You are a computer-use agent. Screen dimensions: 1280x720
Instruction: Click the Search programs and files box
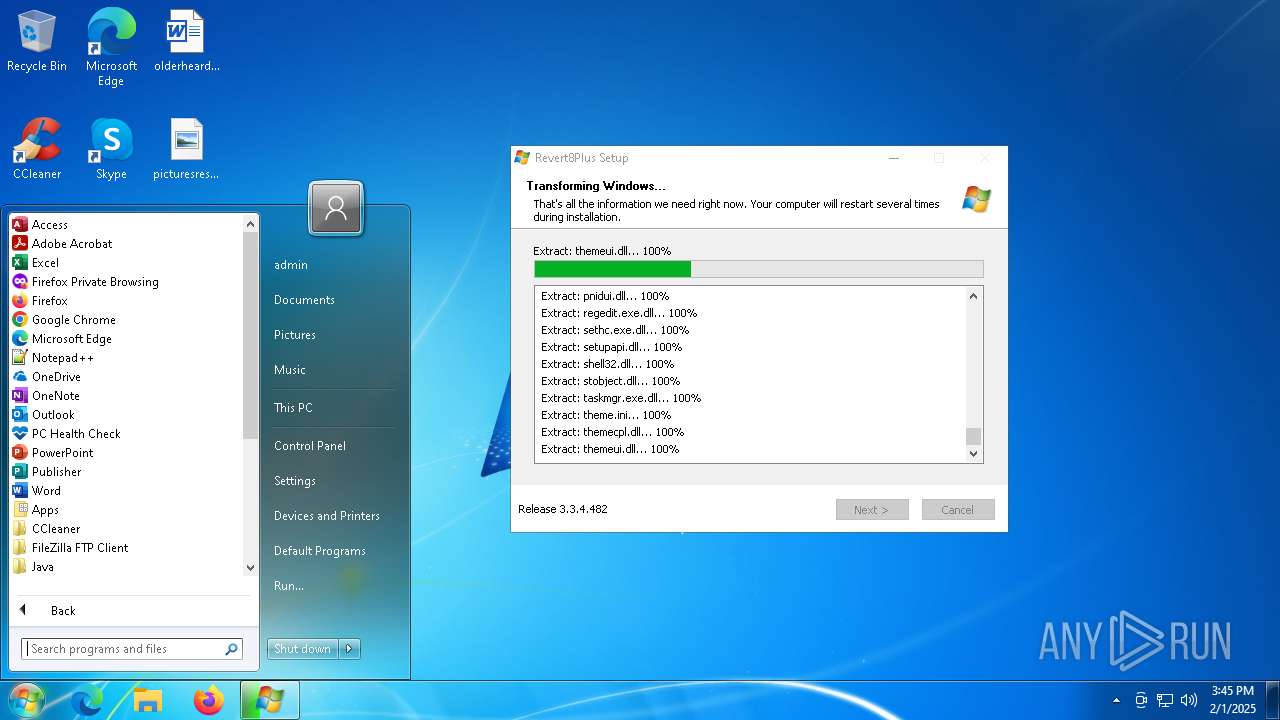coord(132,649)
